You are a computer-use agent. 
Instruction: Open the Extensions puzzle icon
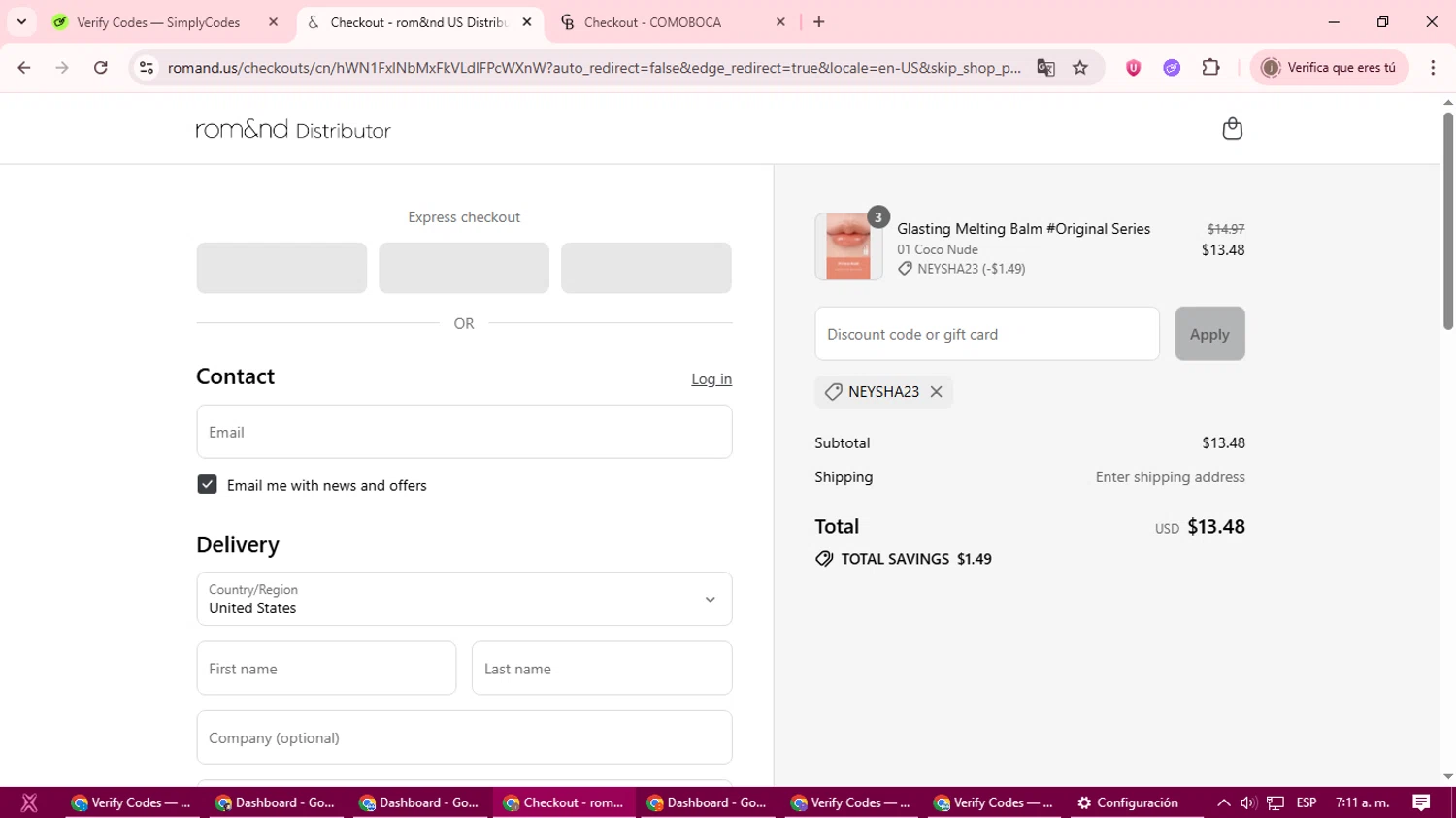tap(1210, 68)
